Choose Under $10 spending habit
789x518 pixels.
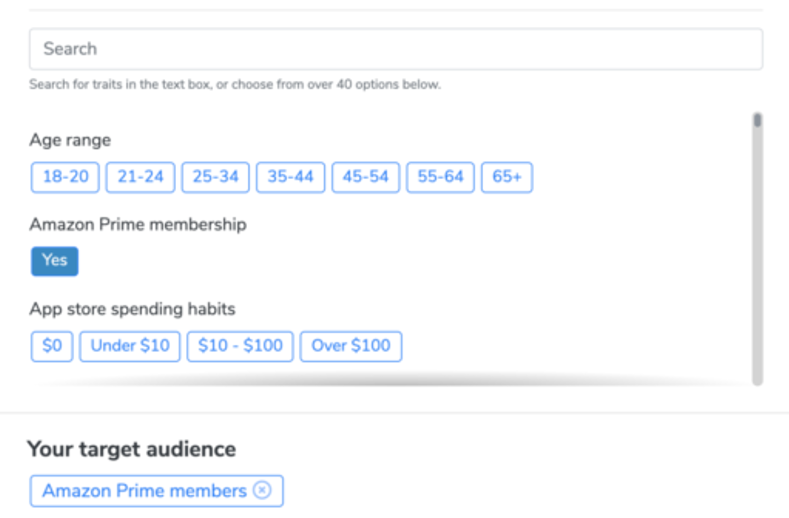(x=130, y=346)
